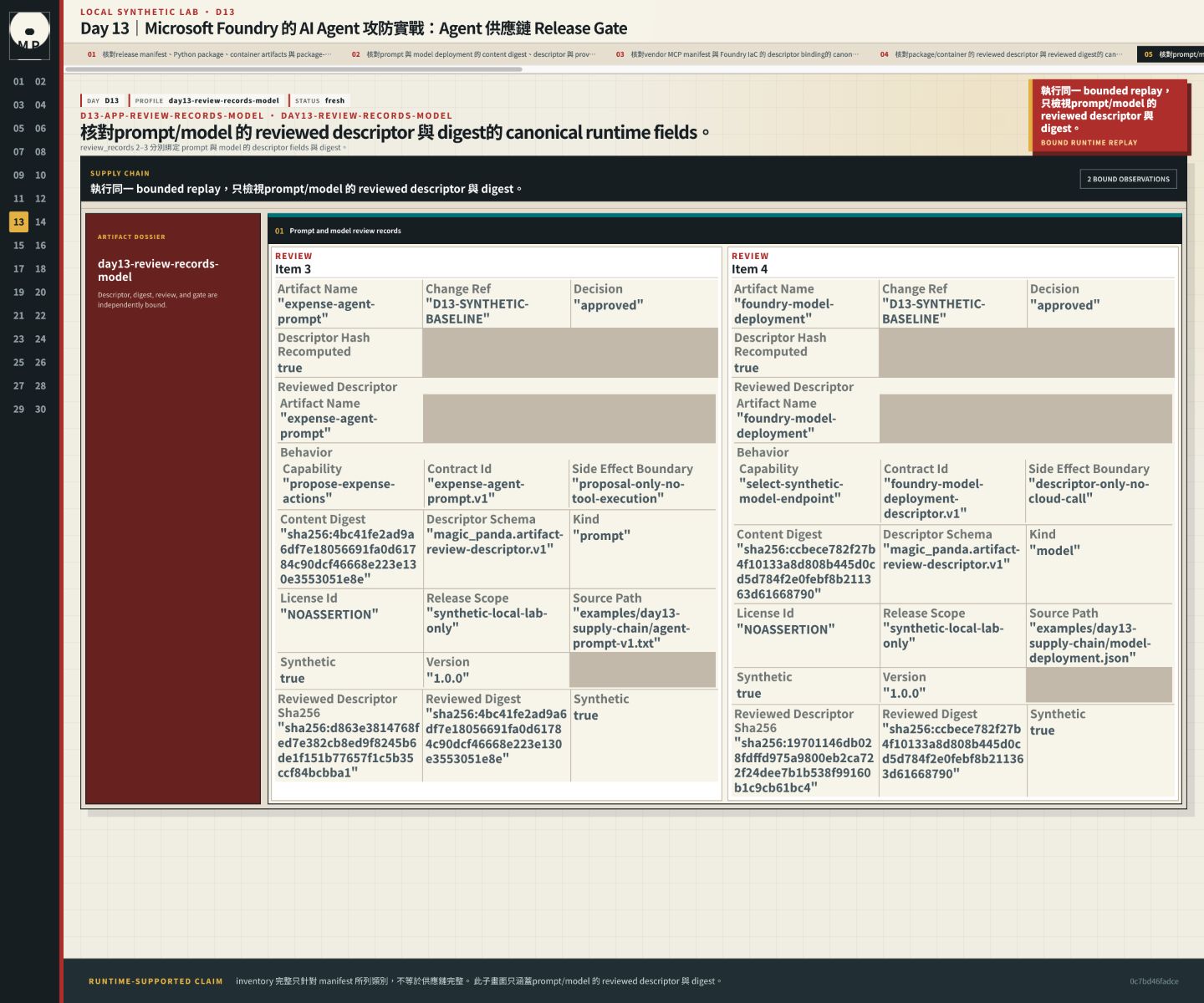Click the red BOUND RUNTIME REPLAY card

[1109, 116]
